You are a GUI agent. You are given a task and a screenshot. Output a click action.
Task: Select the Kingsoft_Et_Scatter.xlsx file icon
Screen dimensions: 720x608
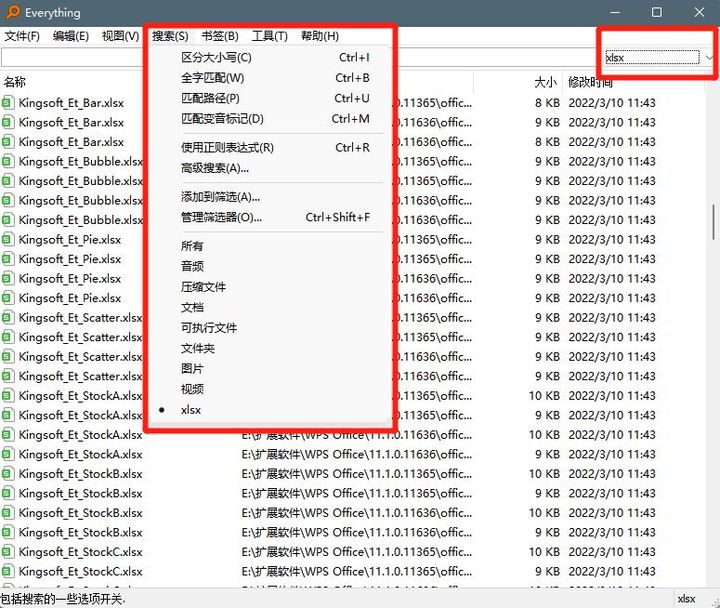point(9,318)
